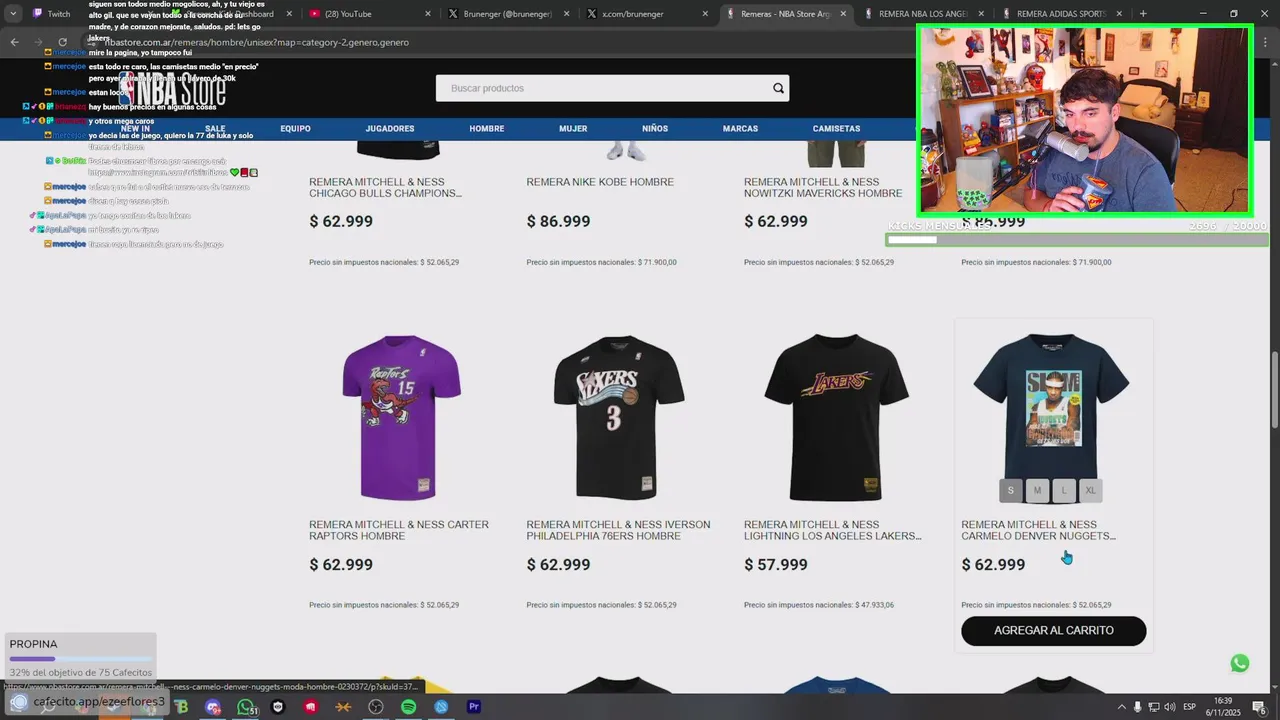The image size is (1280, 720).
Task: Open Spotify from the taskbar
Action: coord(408,707)
